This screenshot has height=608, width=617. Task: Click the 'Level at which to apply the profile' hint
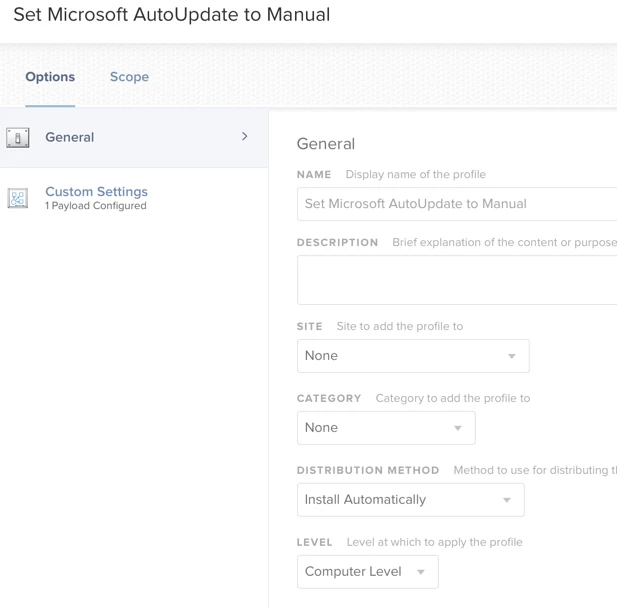click(434, 542)
